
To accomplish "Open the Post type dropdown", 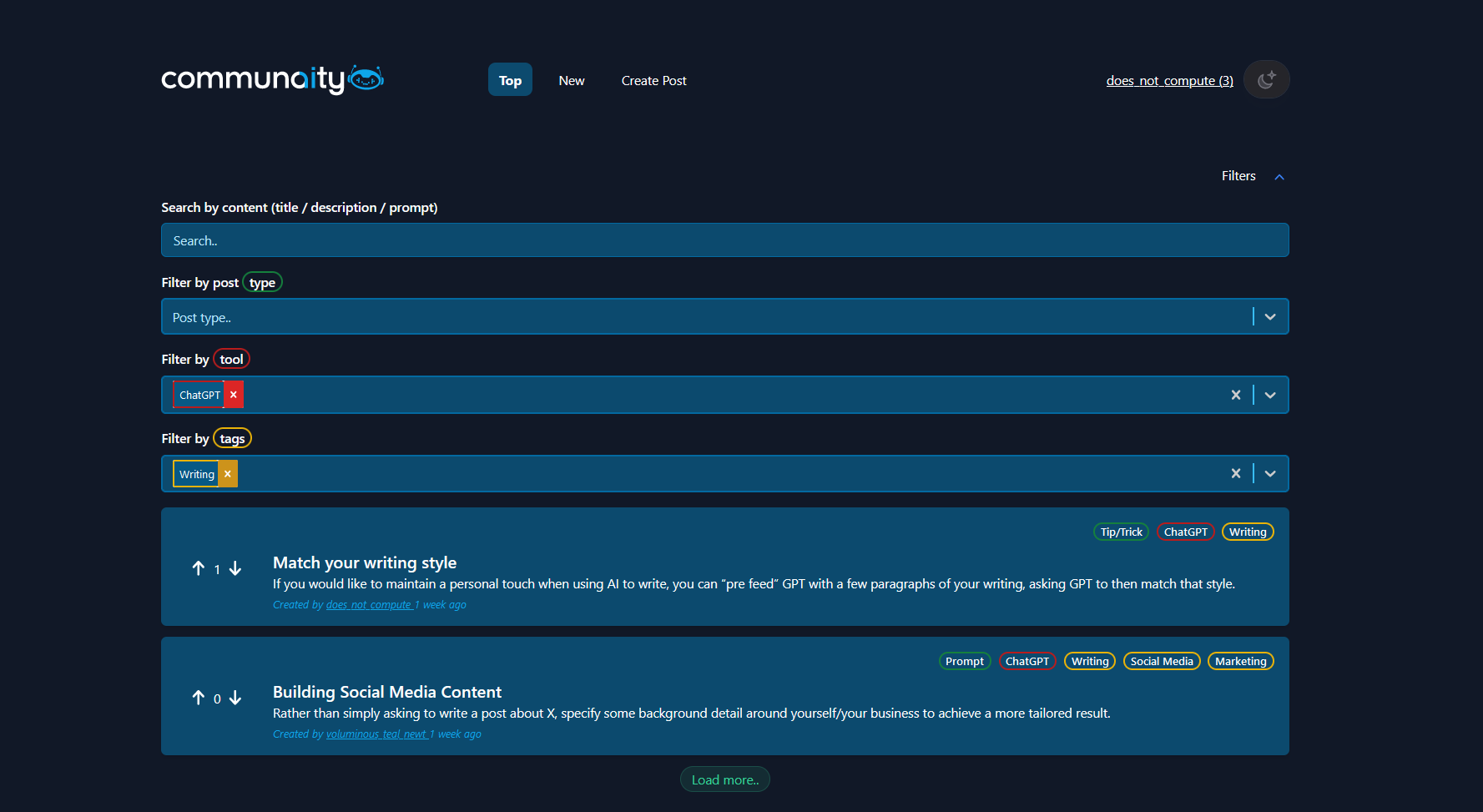I will (1270, 317).
